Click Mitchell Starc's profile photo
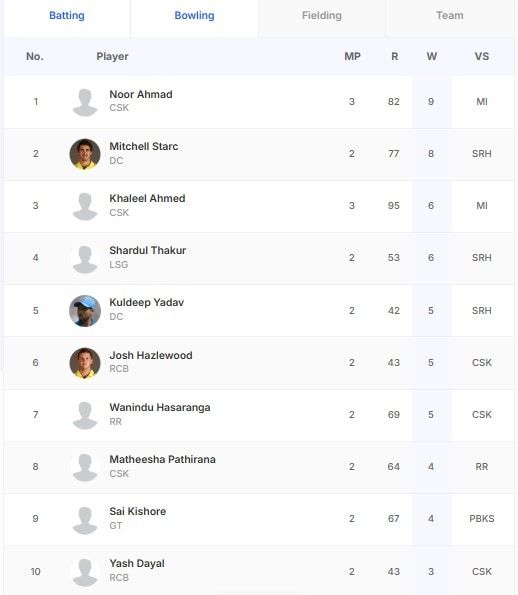 click(x=85, y=154)
